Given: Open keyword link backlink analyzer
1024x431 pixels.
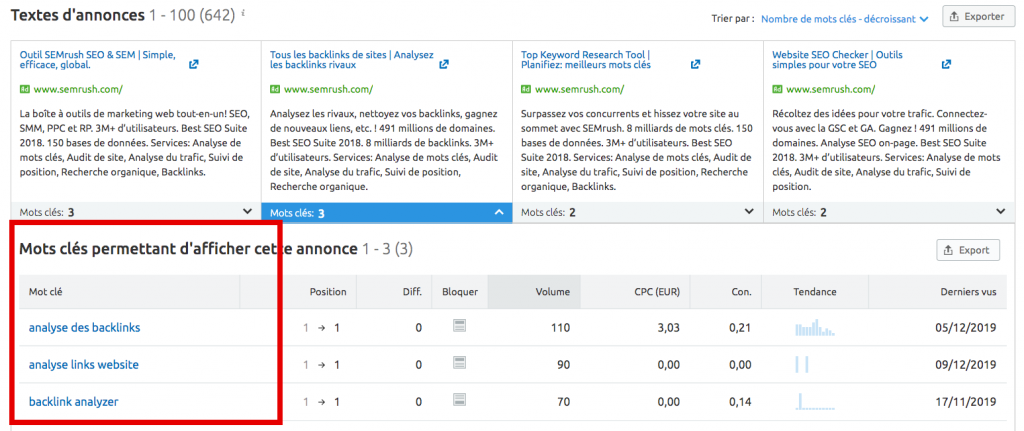Looking at the screenshot, I should (x=74, y=402).
